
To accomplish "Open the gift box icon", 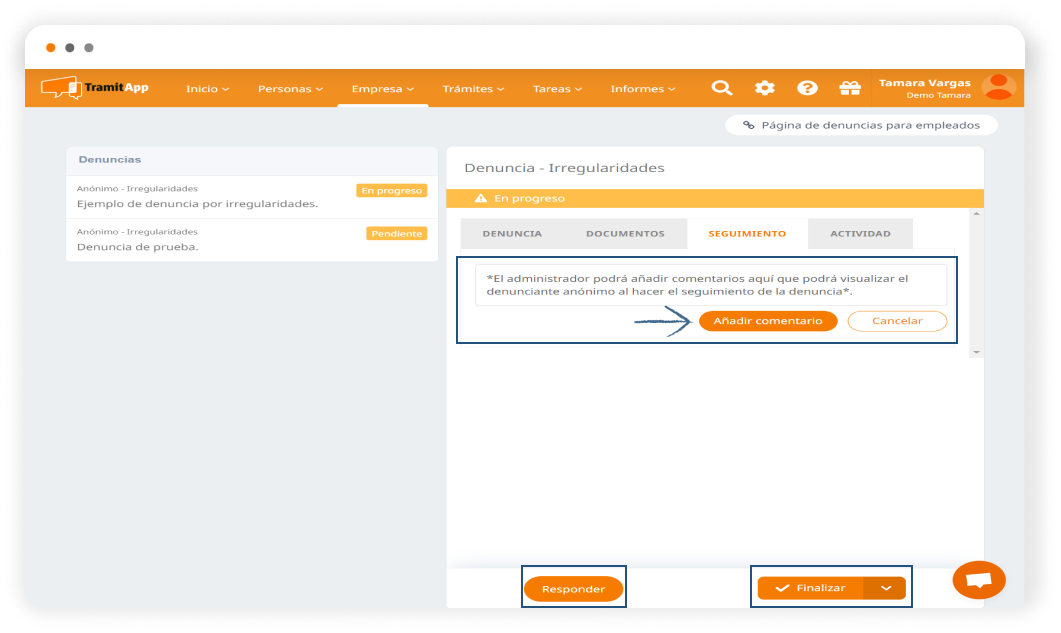I will coord(850,88).
